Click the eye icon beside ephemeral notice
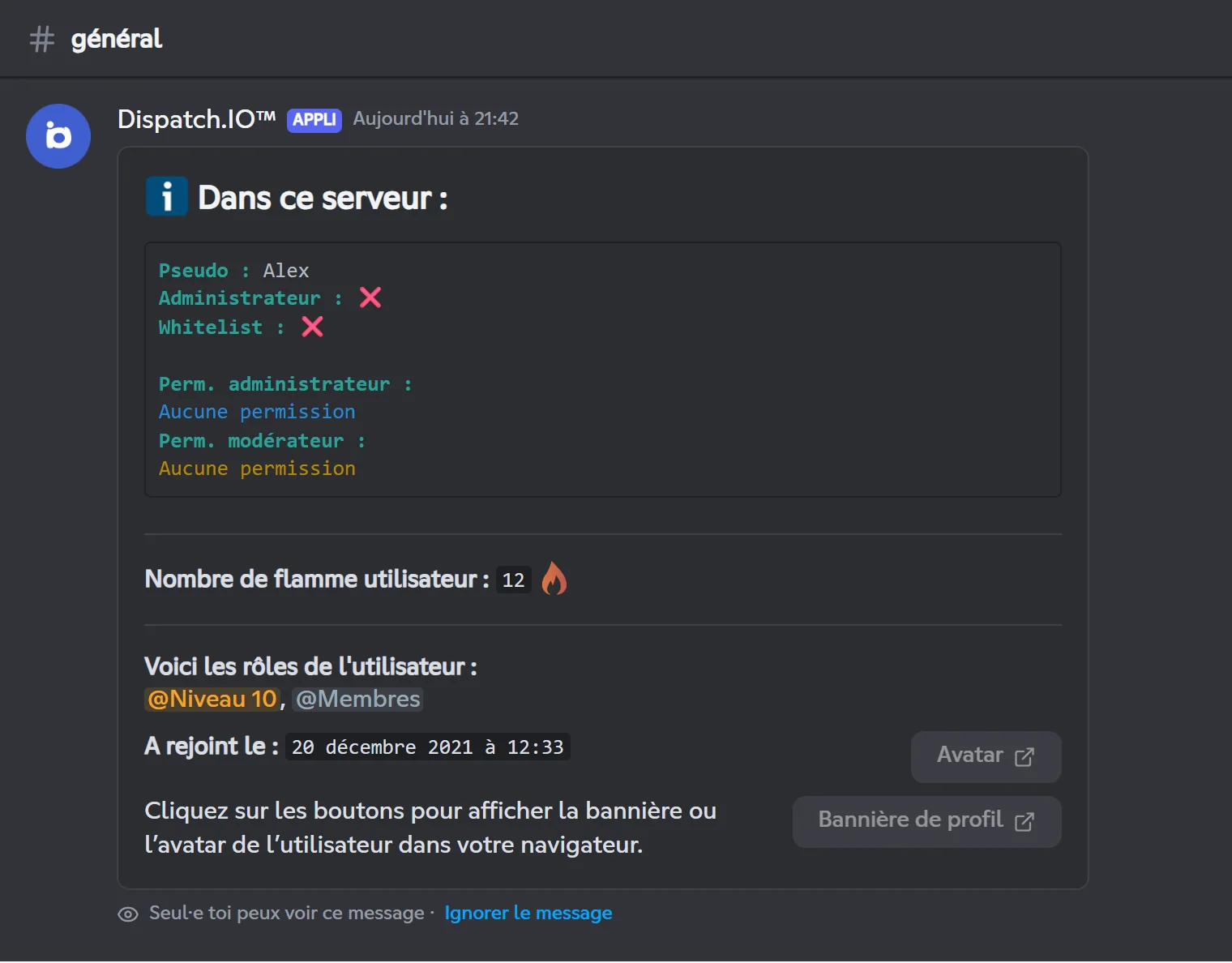 tap(128, 914)
